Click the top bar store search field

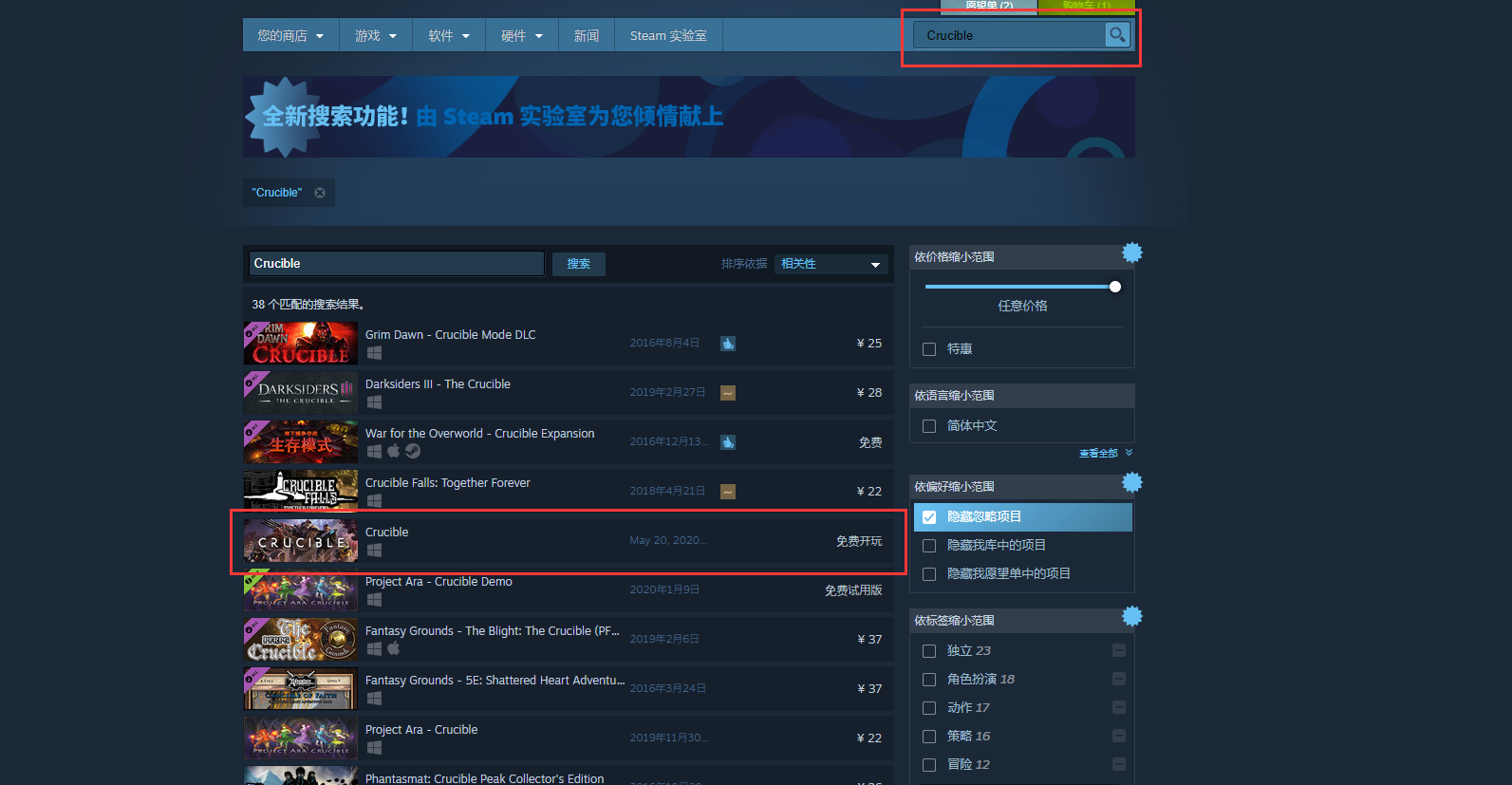point(1010,35)
